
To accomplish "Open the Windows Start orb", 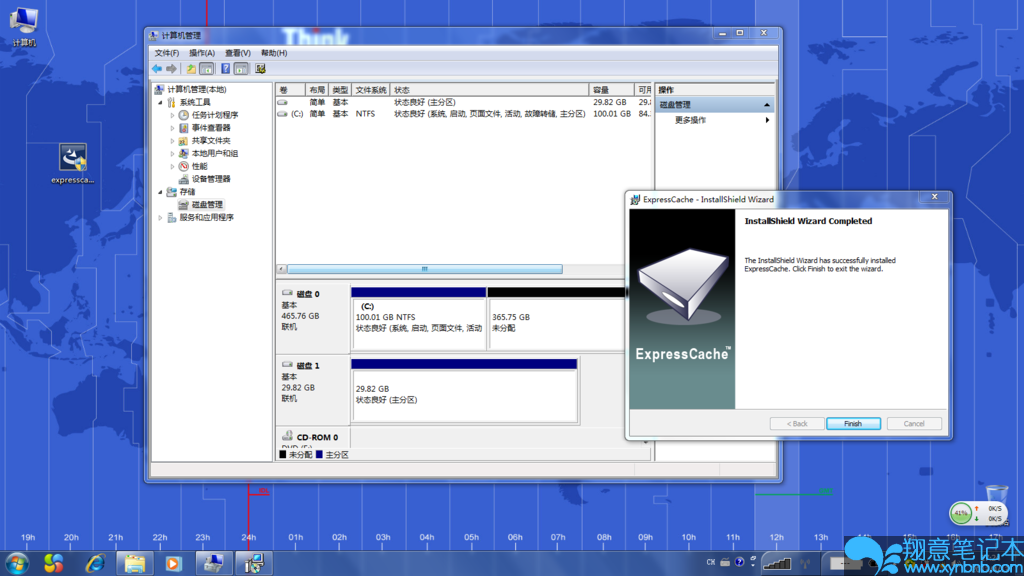I will (x=17, y=563).
